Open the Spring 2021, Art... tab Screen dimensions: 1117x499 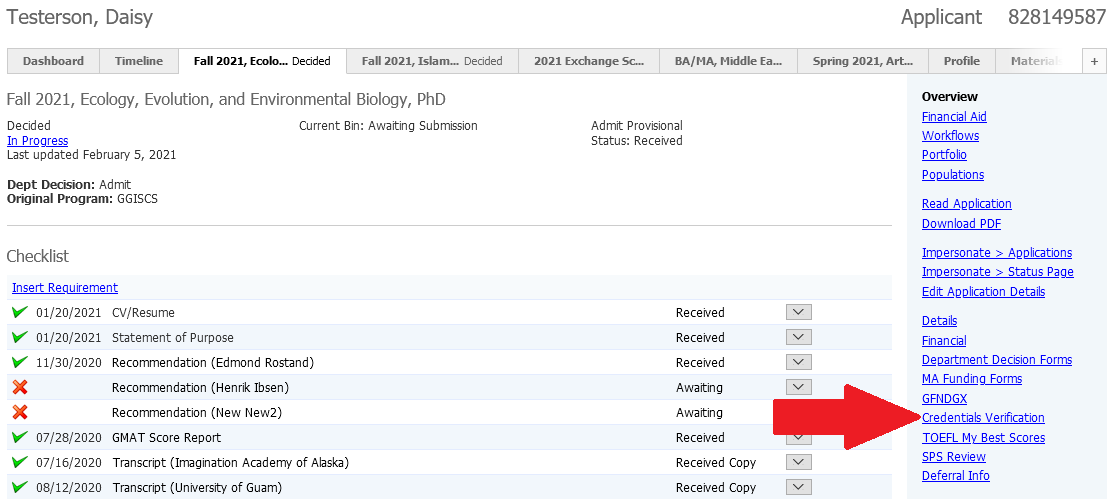[863, 61]
